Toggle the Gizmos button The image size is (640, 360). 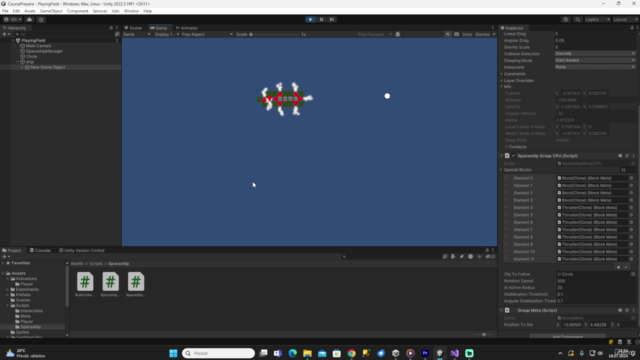tap(482, 34)
